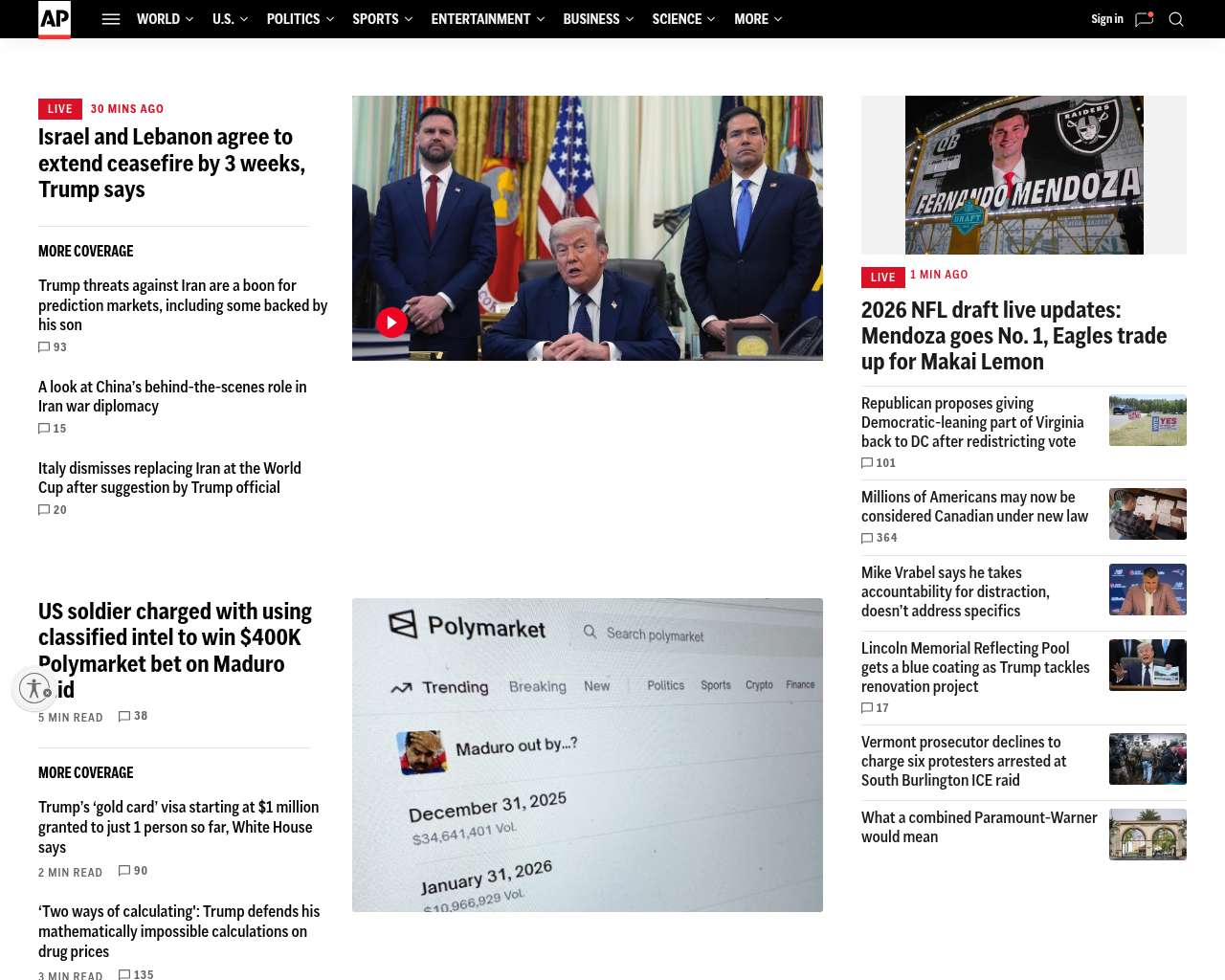Open the Canadian law story thumbnail
1225x980 pixels.
1147,514
